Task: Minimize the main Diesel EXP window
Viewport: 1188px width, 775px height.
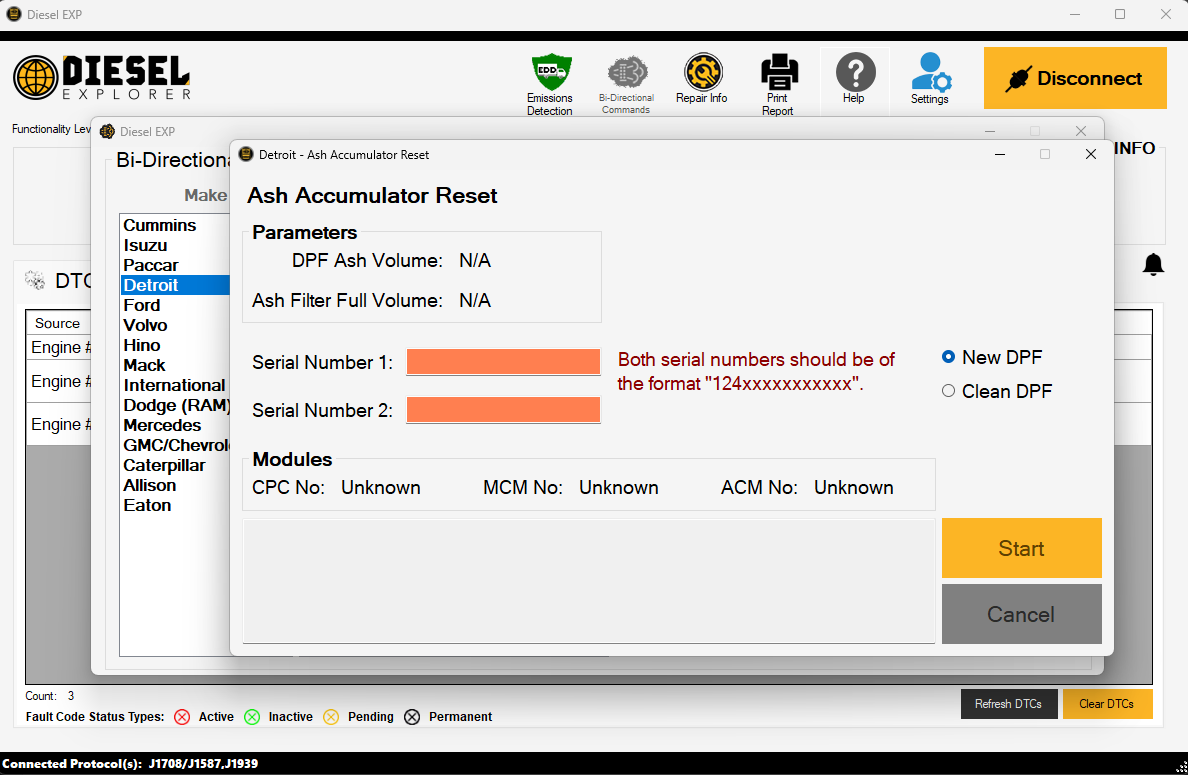Action: click(x=1075, y=14)
